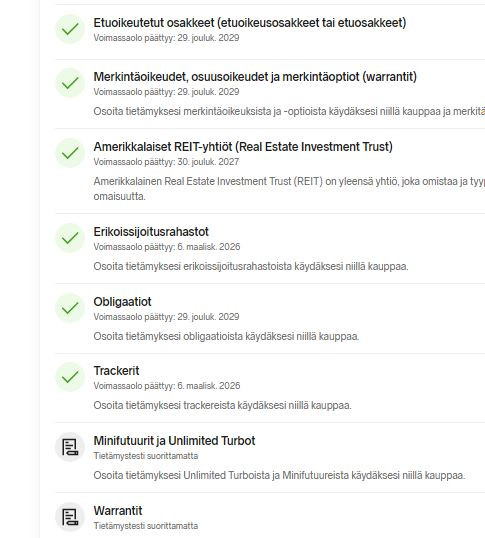This screenshot has height=538, width=485.
Task: Click the green checkmark next to Obligaatiot
Action: pos(70,308)
